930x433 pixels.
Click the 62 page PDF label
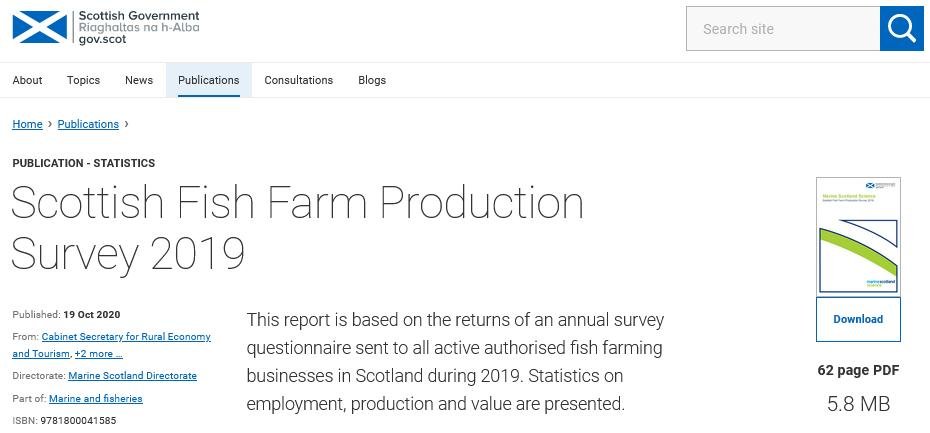(858, 370)
